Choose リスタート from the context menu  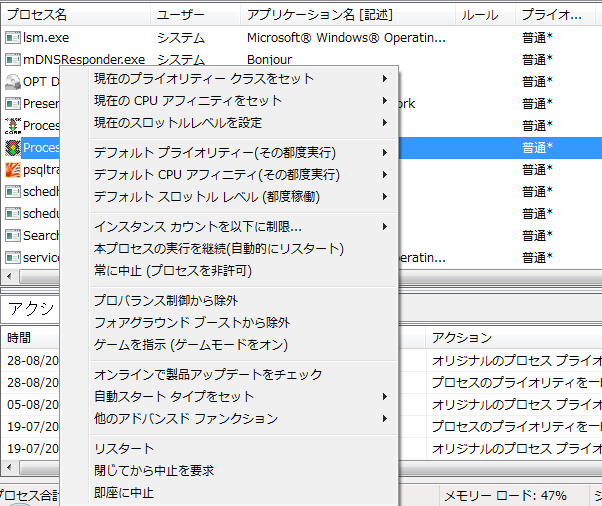[124, 448]
